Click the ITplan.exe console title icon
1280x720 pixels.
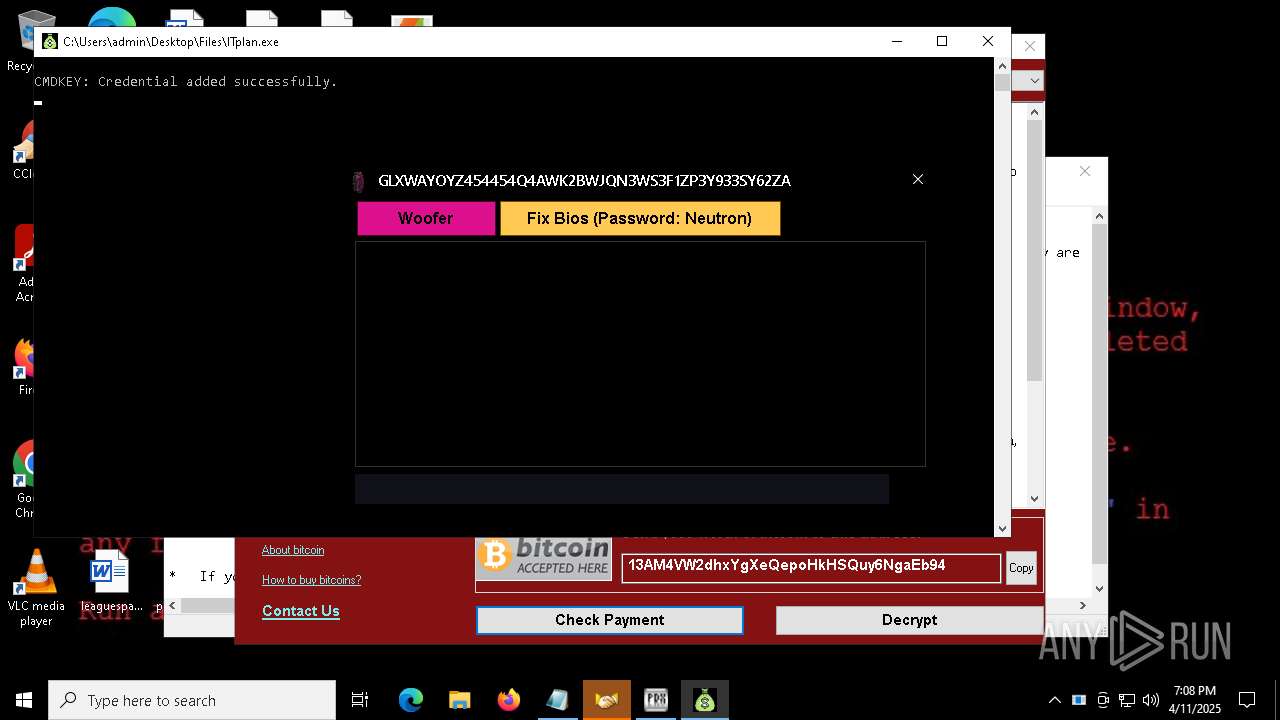(49, 42)
